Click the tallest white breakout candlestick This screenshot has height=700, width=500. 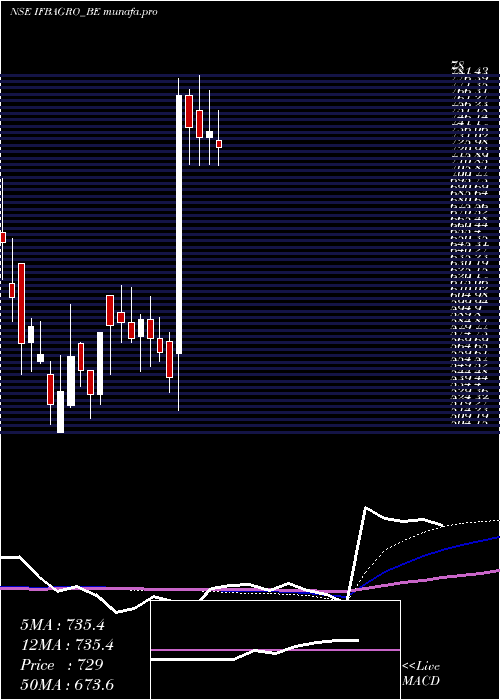tap(179, 225)
